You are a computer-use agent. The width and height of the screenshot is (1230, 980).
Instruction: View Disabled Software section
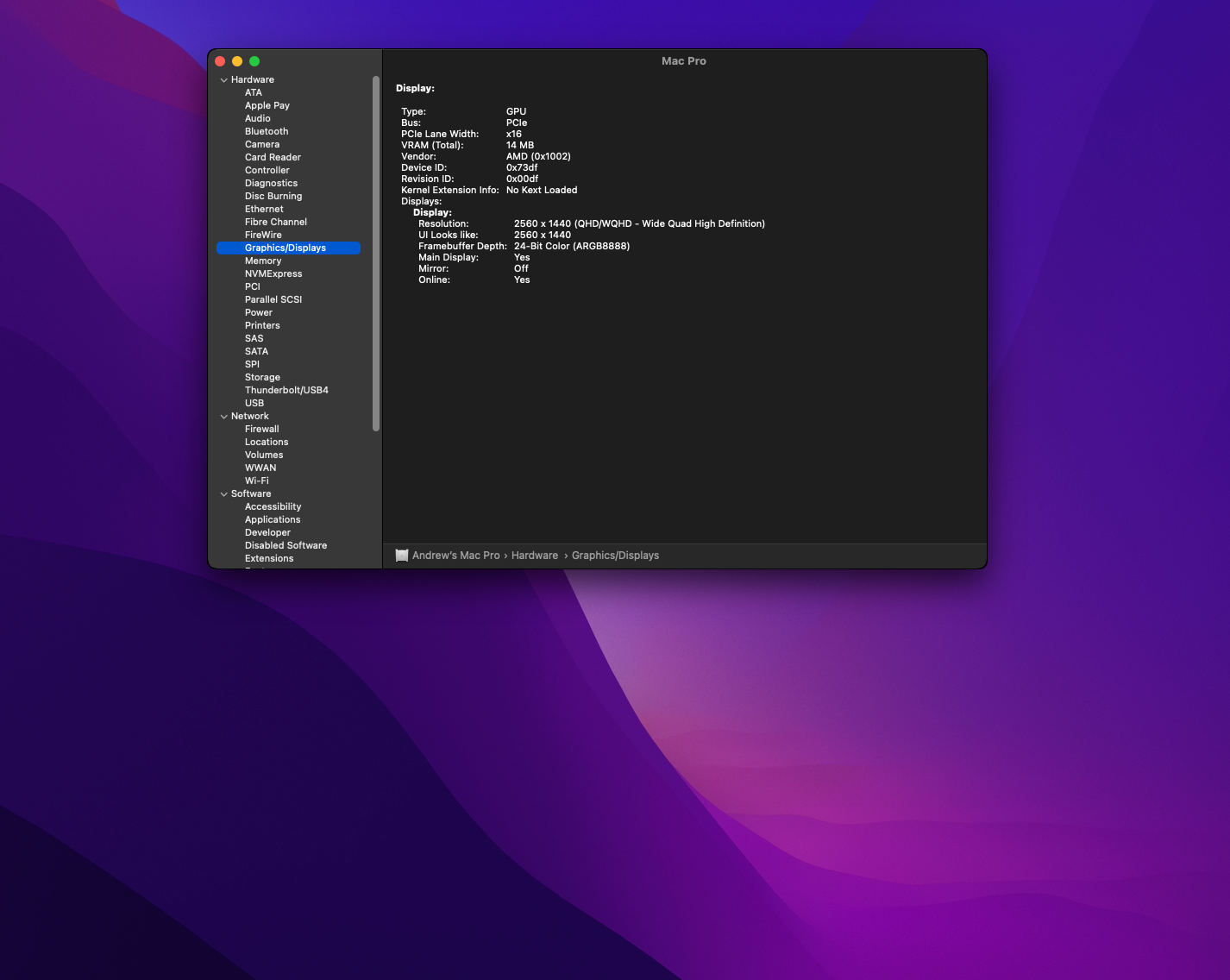click(x=286, y=546)
